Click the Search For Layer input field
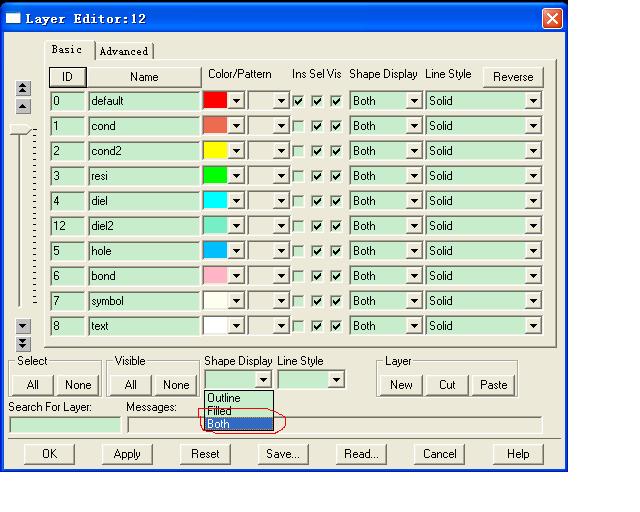 click(x=65, y=425)
